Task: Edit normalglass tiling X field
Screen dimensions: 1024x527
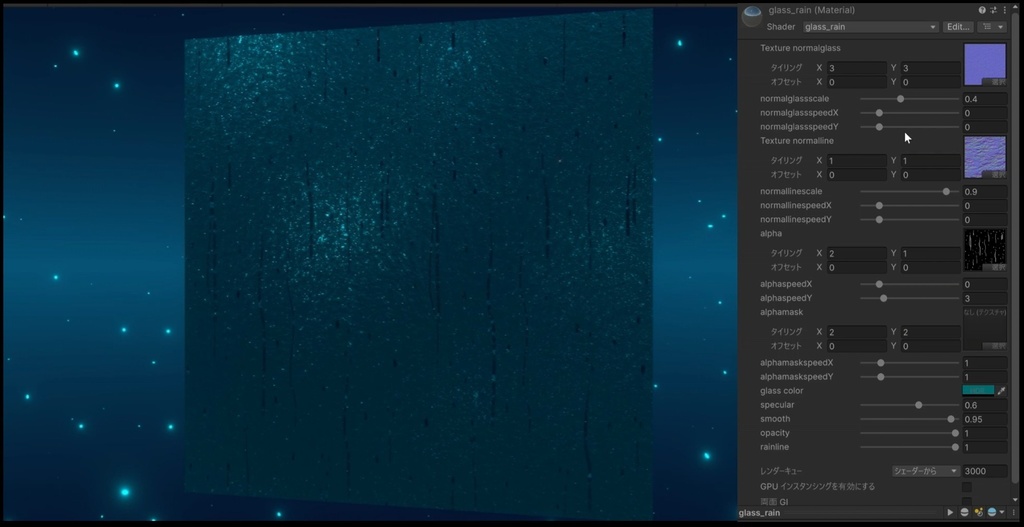Action: (856, 68)
